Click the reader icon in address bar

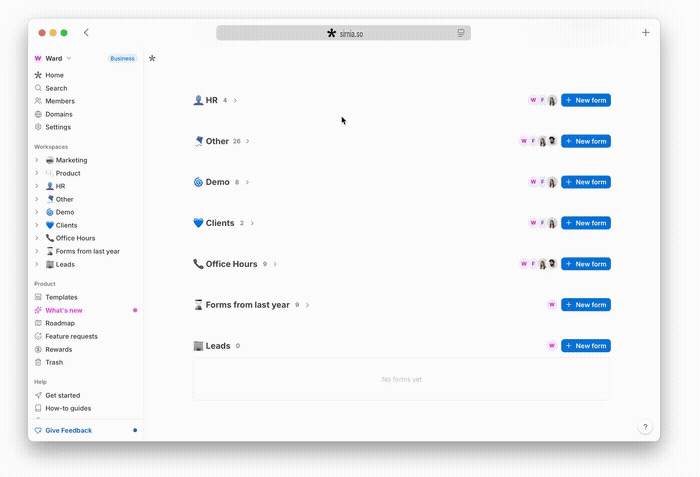tap(461, 33)
